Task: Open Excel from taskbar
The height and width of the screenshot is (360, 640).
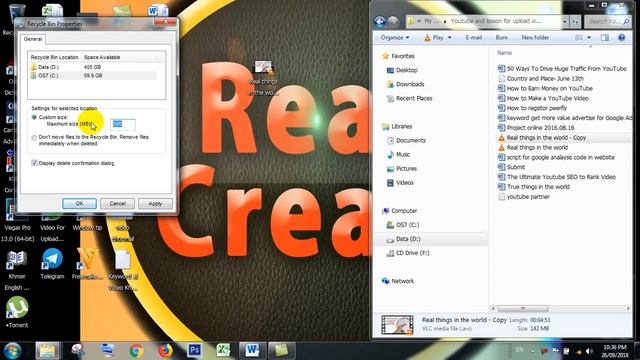Action: (223, 351)
